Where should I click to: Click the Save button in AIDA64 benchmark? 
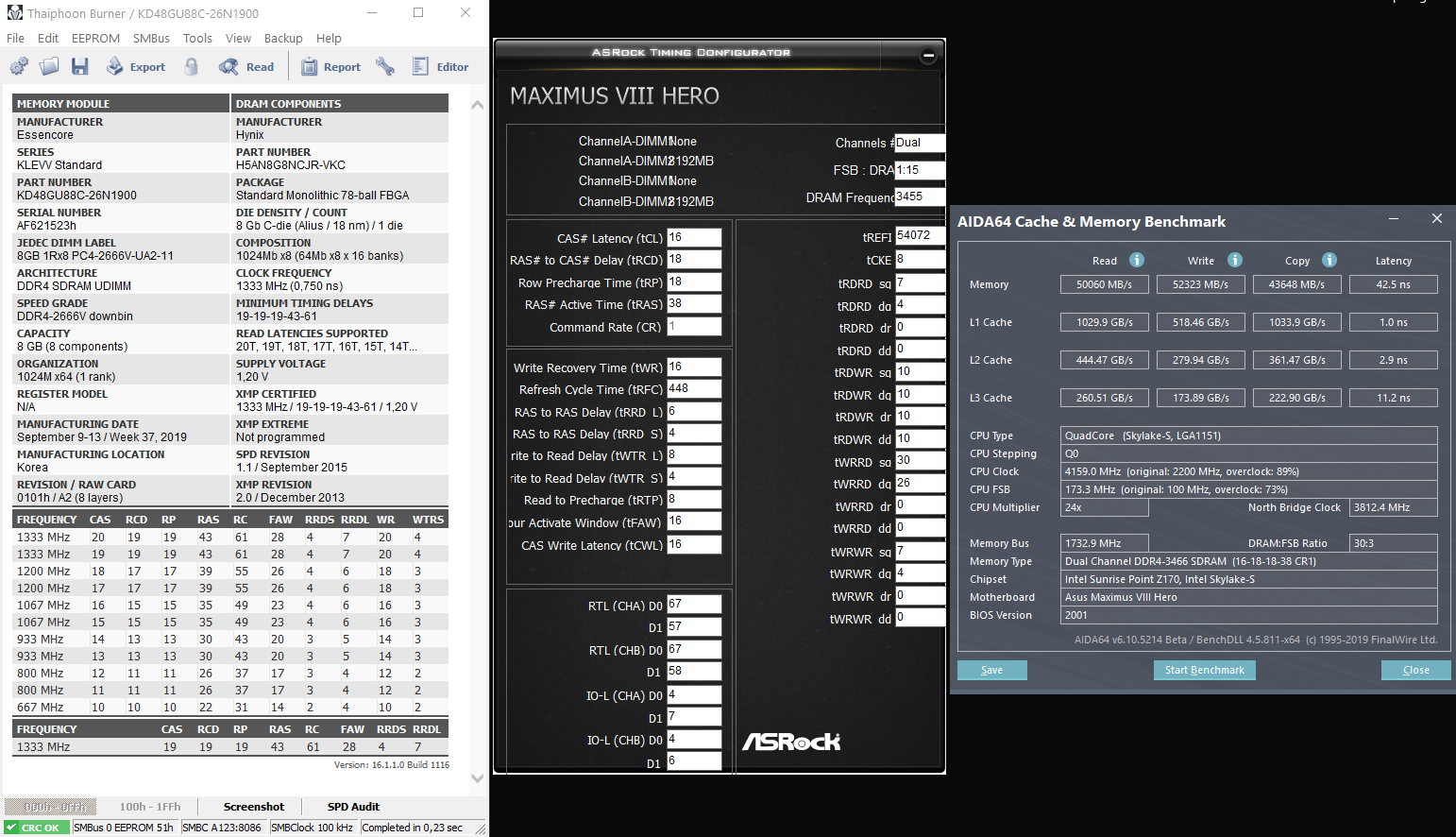click(992, 670)
